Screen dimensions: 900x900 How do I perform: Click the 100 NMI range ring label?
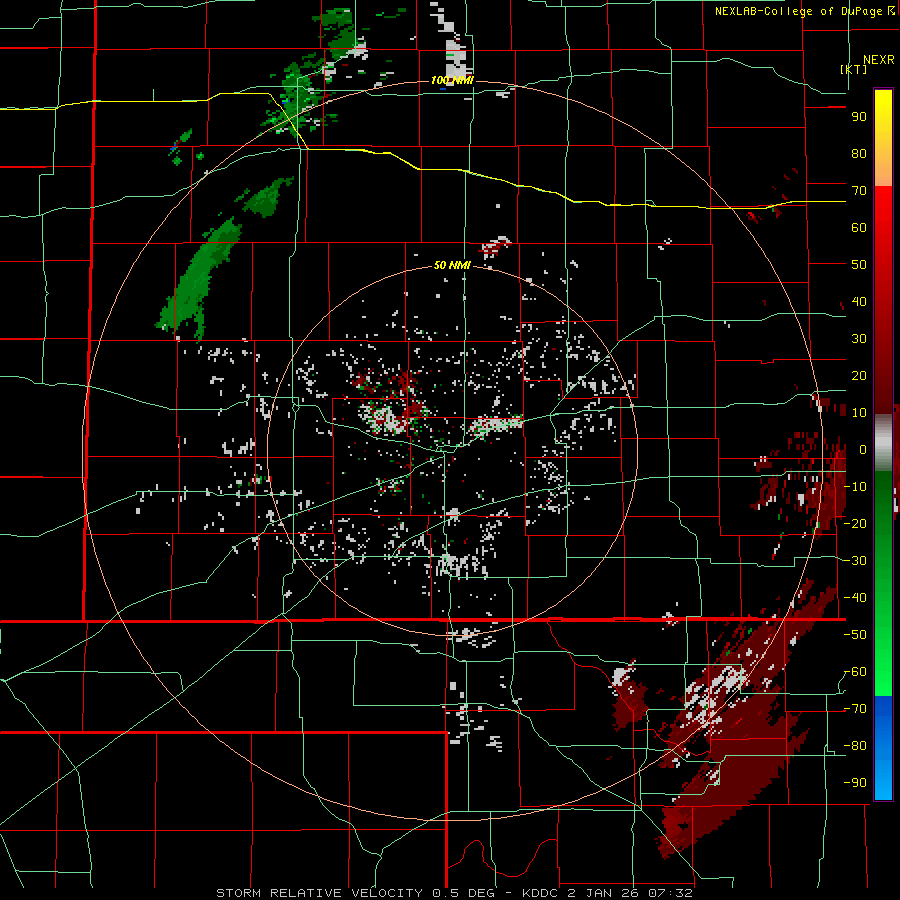452,80
